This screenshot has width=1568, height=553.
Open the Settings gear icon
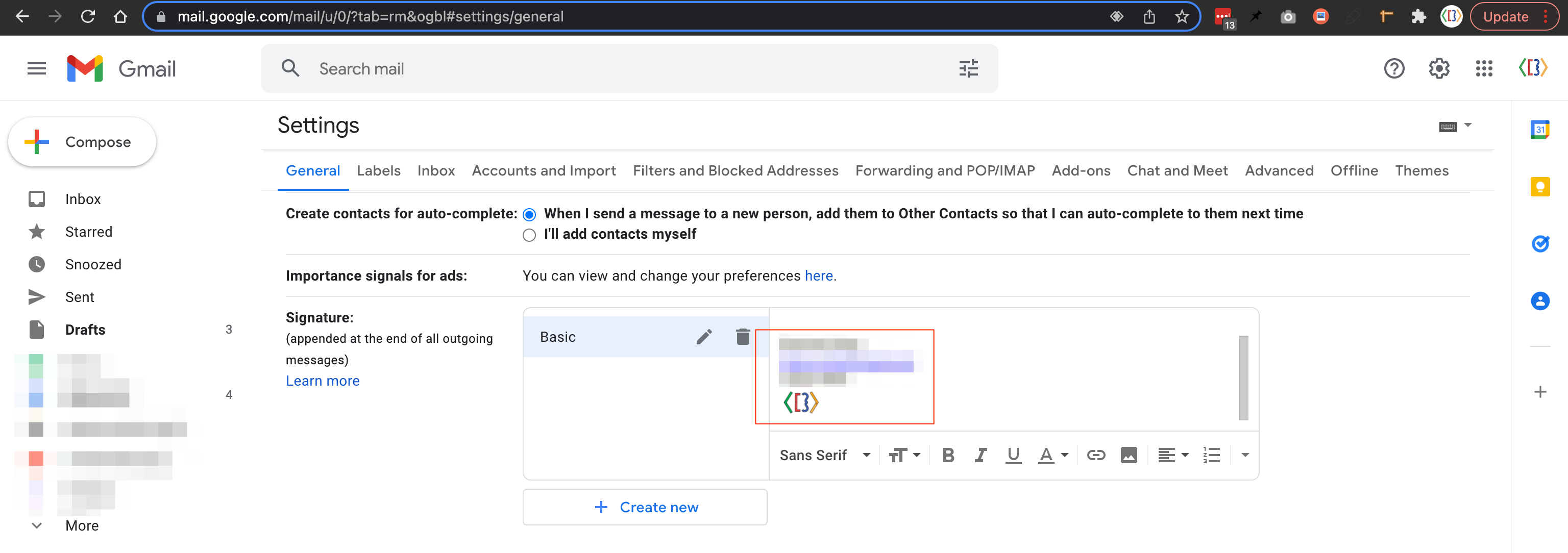1439,68
